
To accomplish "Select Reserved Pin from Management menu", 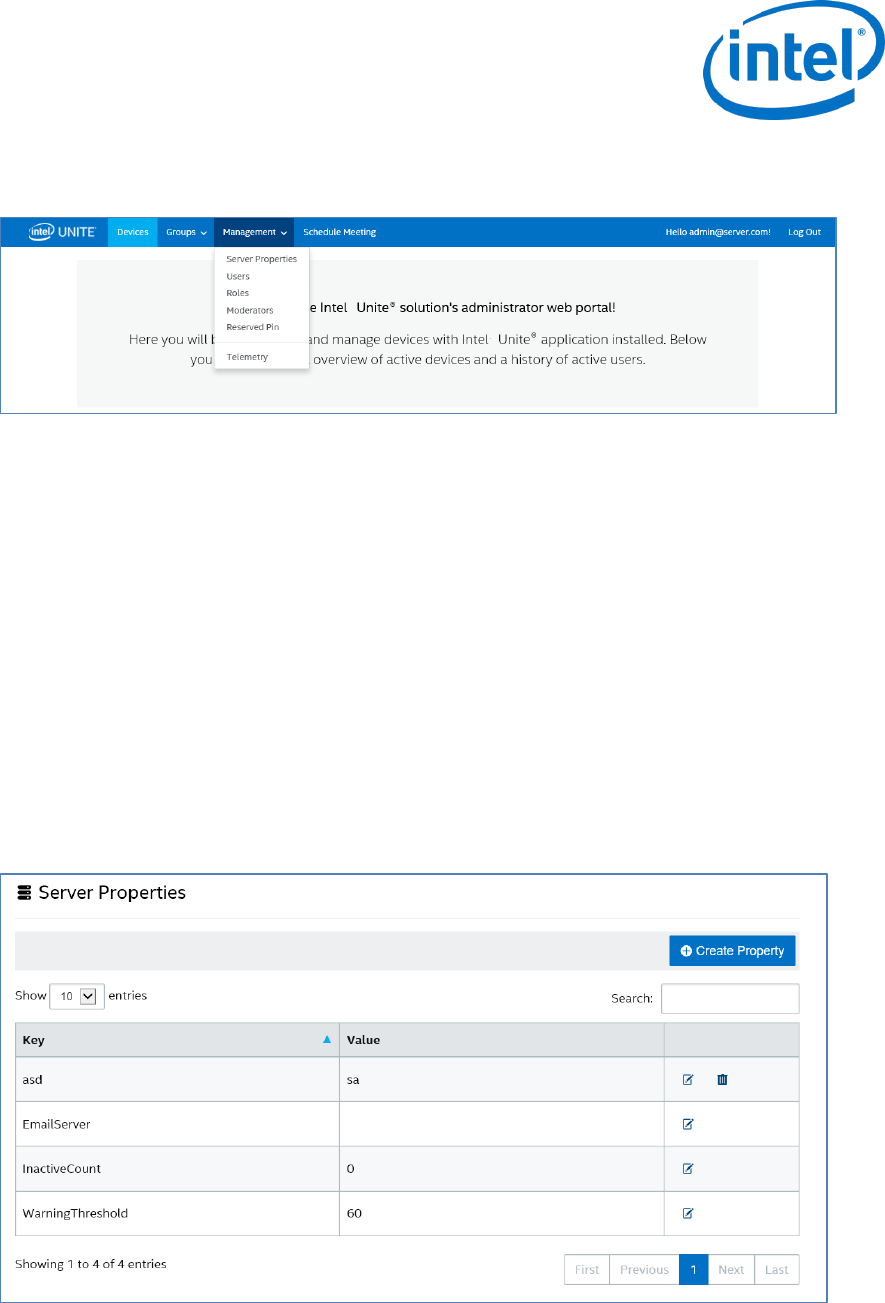I will pyautogui.click(x=252, y=326).
